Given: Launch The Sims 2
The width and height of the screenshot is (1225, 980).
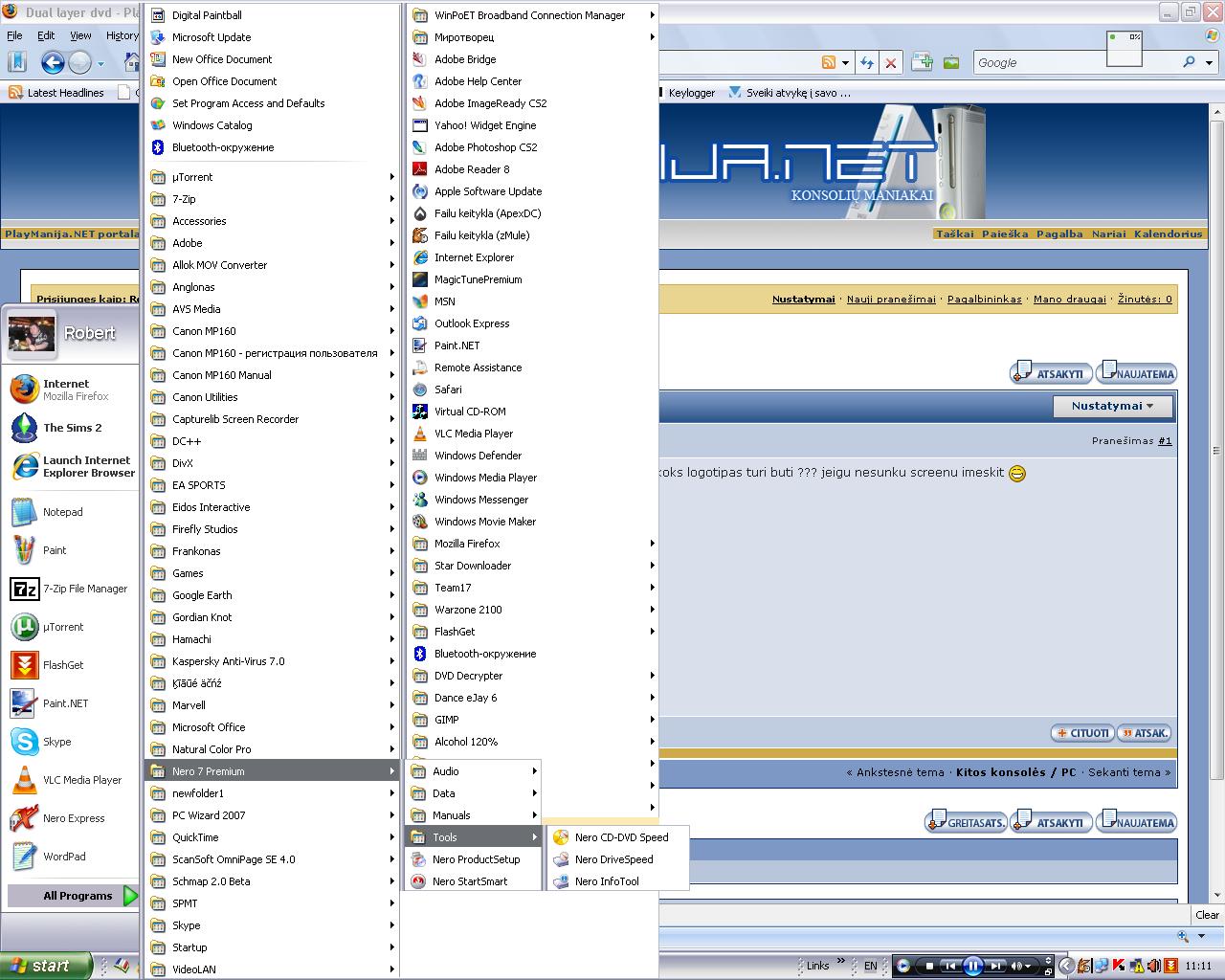Looking at the screenshot, I should (71, 428).
